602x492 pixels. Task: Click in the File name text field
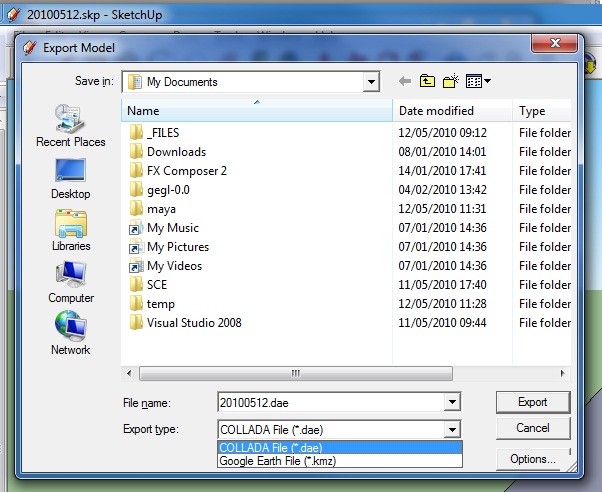pyautogui.click(x=330, y=402)
